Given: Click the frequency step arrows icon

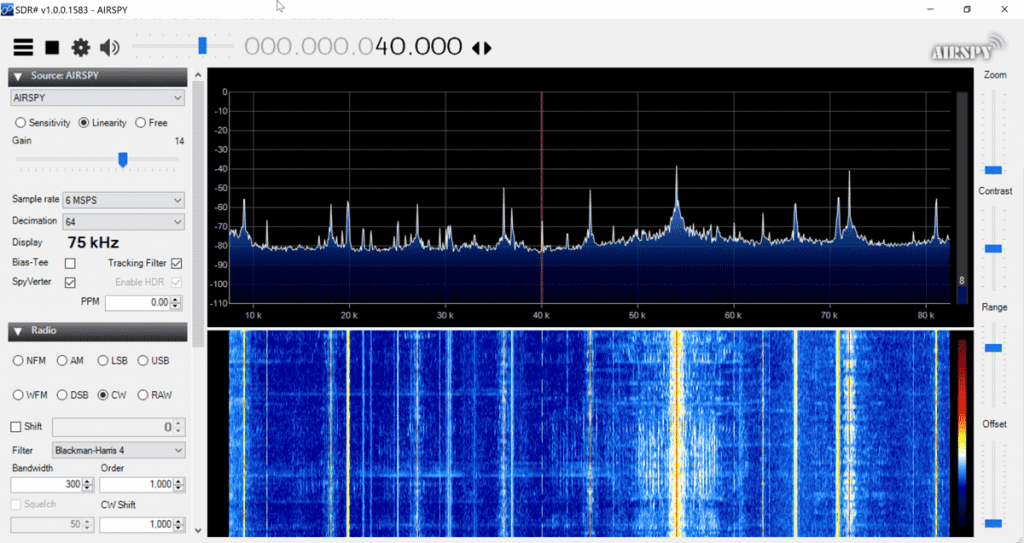Looking at the screenshot, I should [482, 48].
